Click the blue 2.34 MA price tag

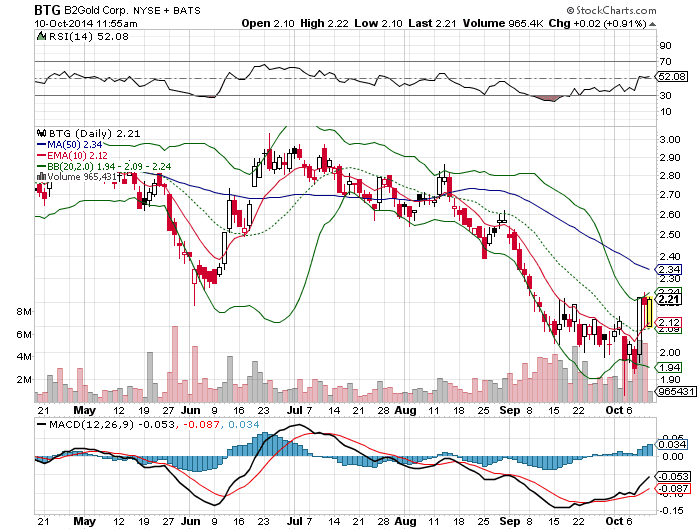[x=669, y=269]
